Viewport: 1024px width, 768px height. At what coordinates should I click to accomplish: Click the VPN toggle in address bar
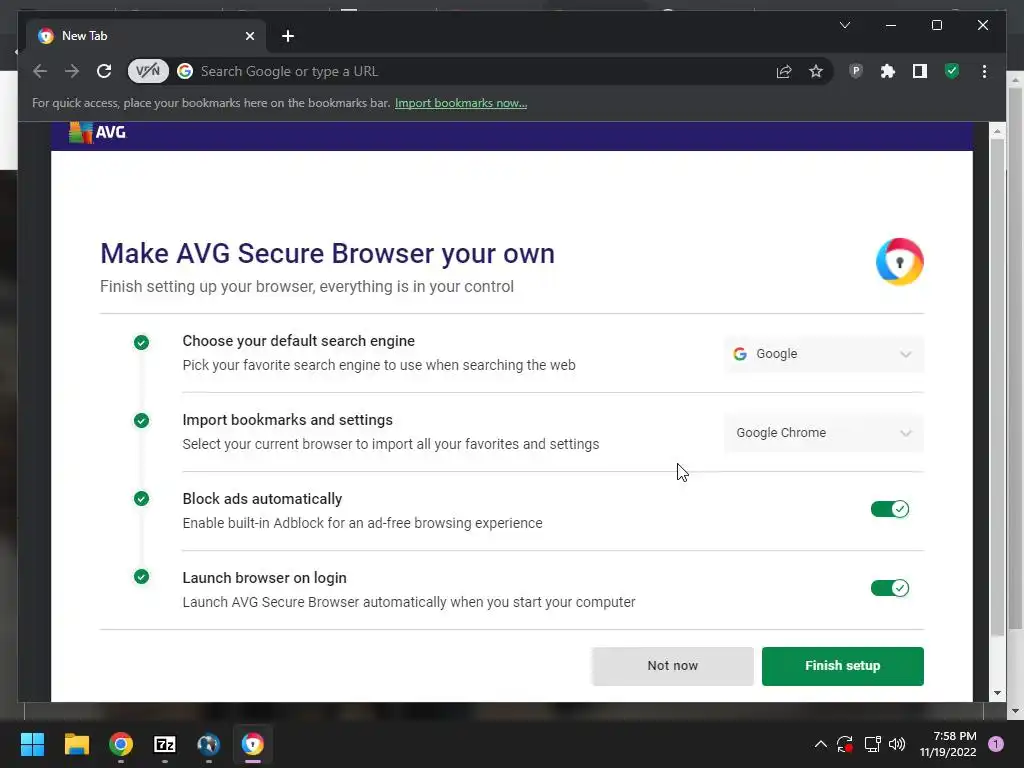point(148,71)
